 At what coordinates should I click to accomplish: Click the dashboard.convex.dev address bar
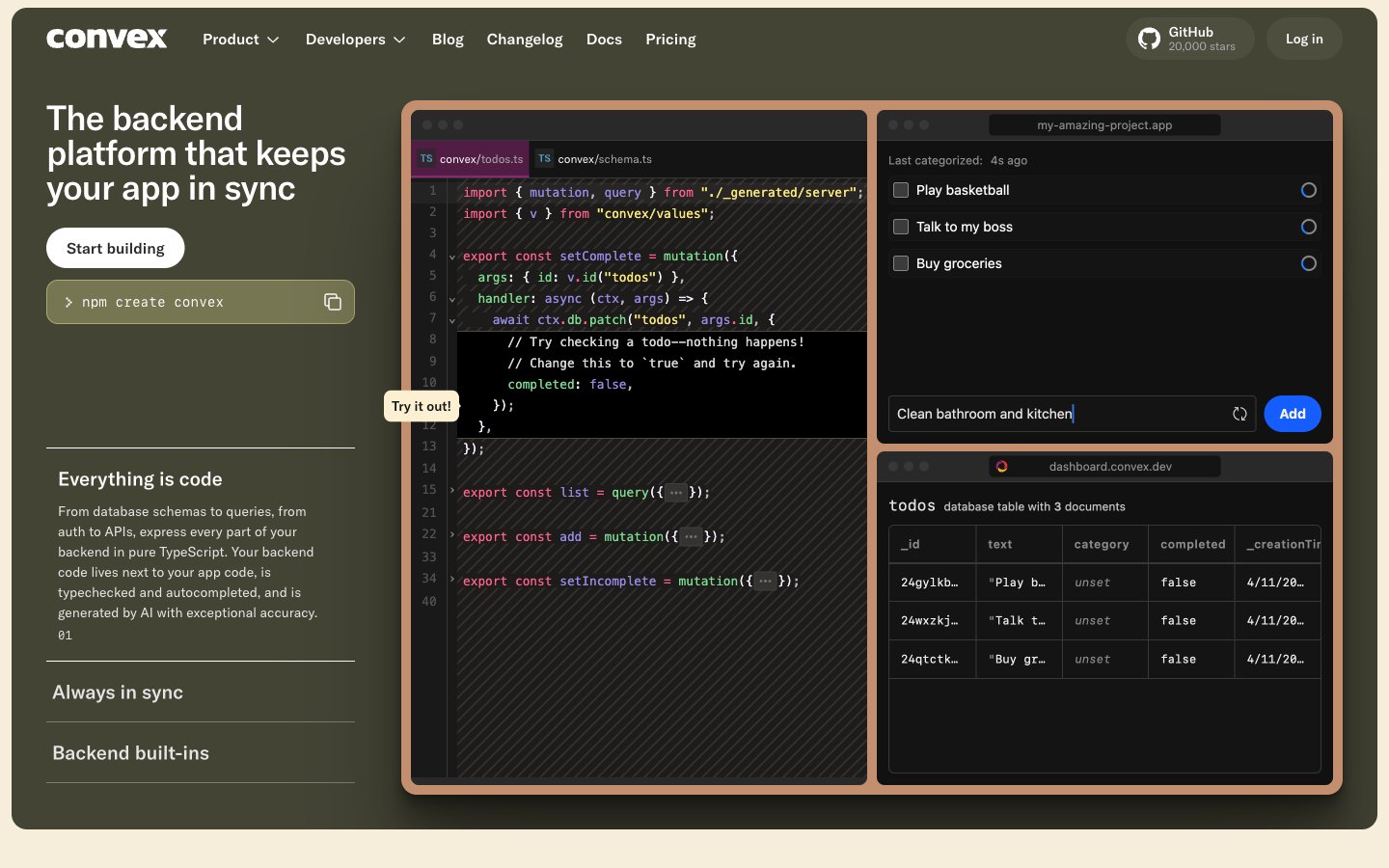point(1104,467)
